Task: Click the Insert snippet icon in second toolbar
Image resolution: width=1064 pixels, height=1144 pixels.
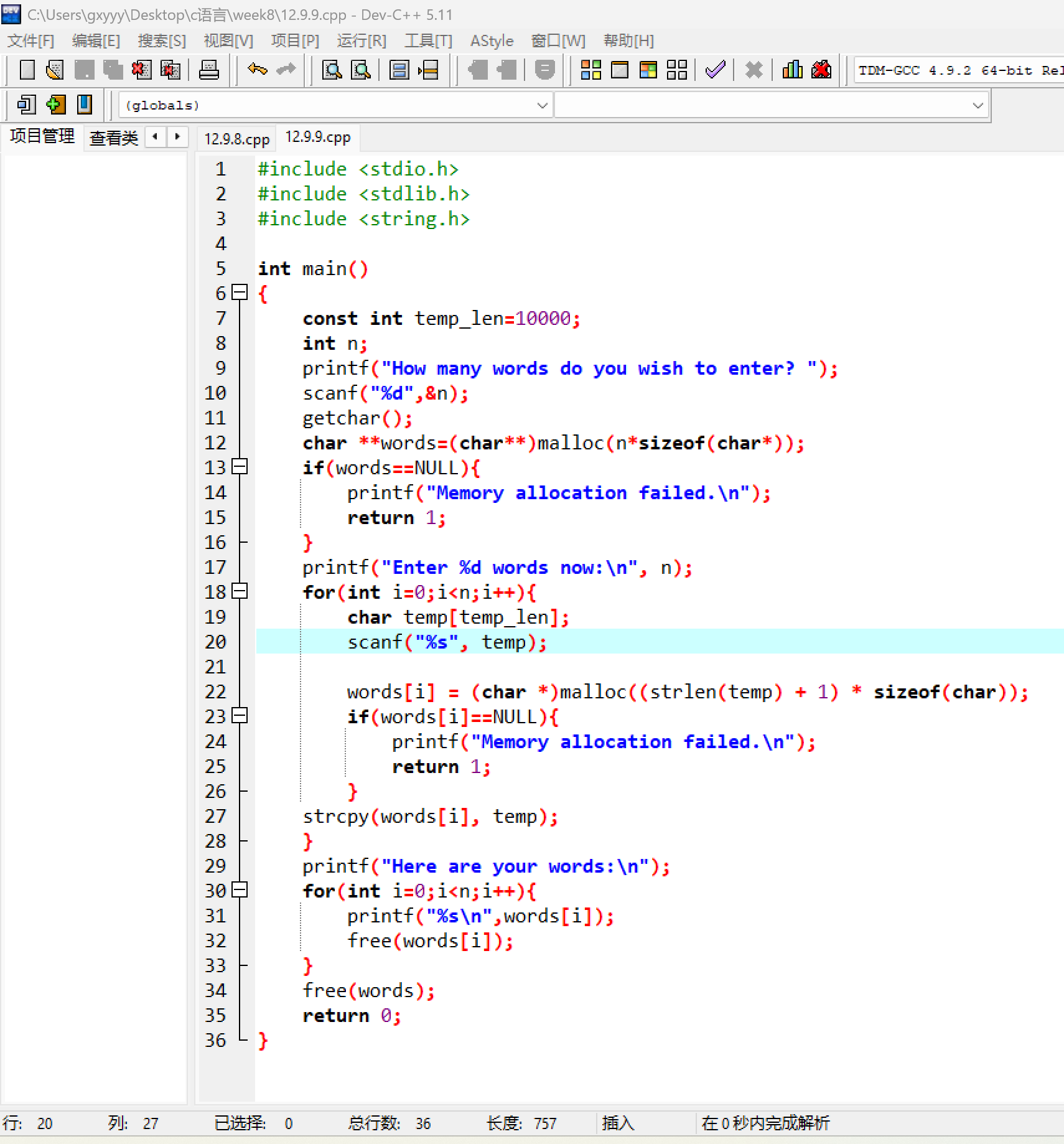Action: 26,105
